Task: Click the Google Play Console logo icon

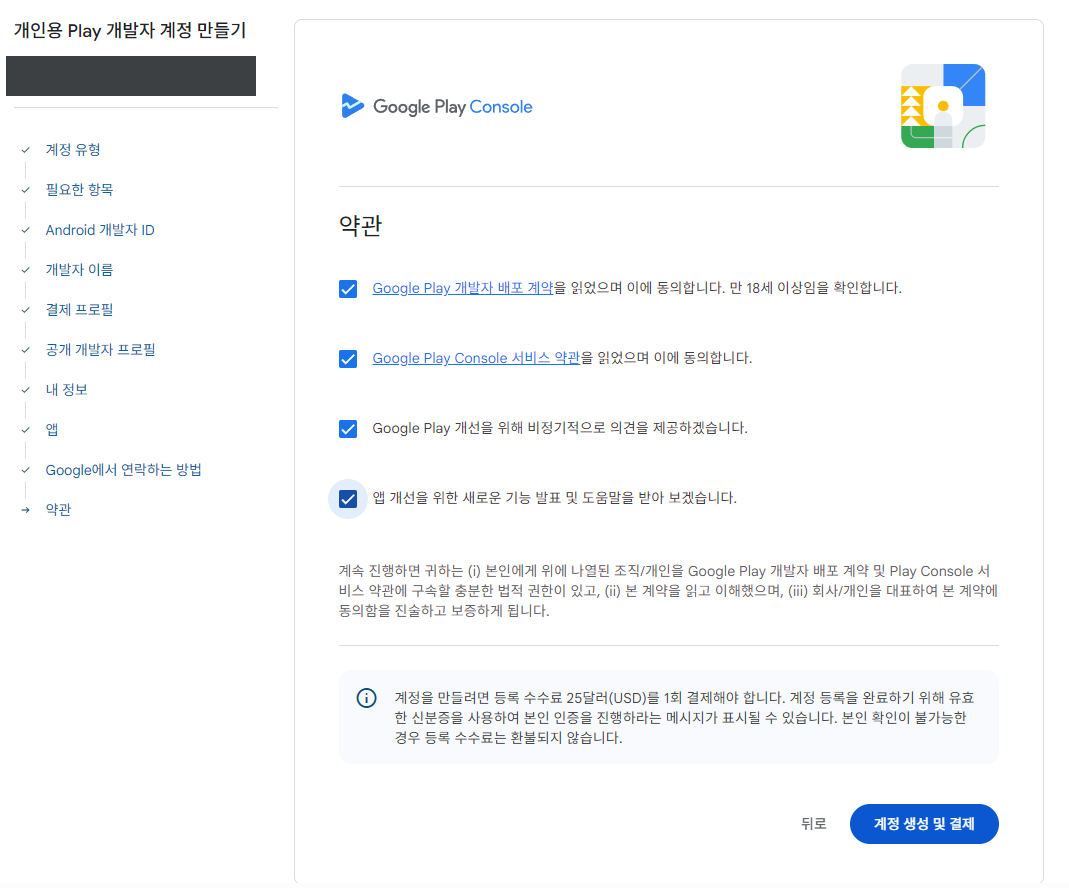Action: click(352, 106)
